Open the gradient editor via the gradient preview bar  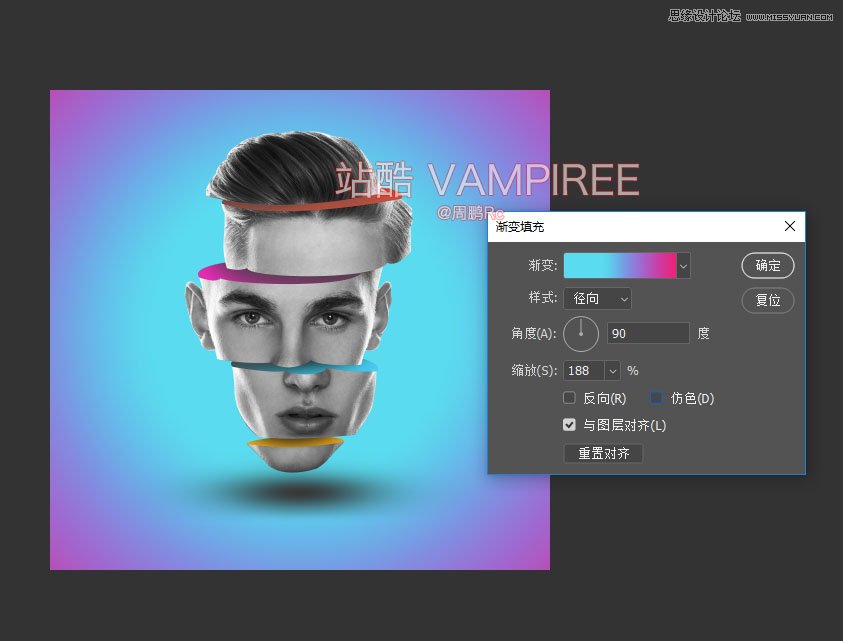pos(620,265)
